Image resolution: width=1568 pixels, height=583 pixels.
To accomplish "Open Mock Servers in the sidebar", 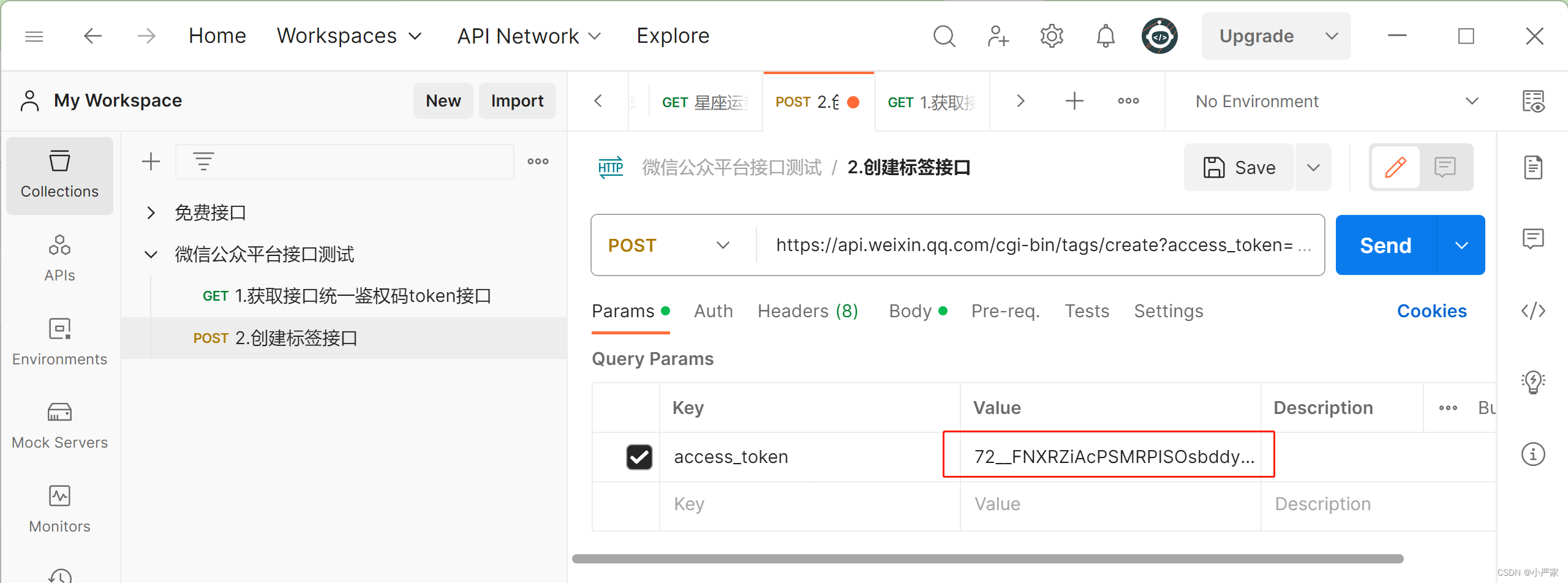I will tap(59, 426).
